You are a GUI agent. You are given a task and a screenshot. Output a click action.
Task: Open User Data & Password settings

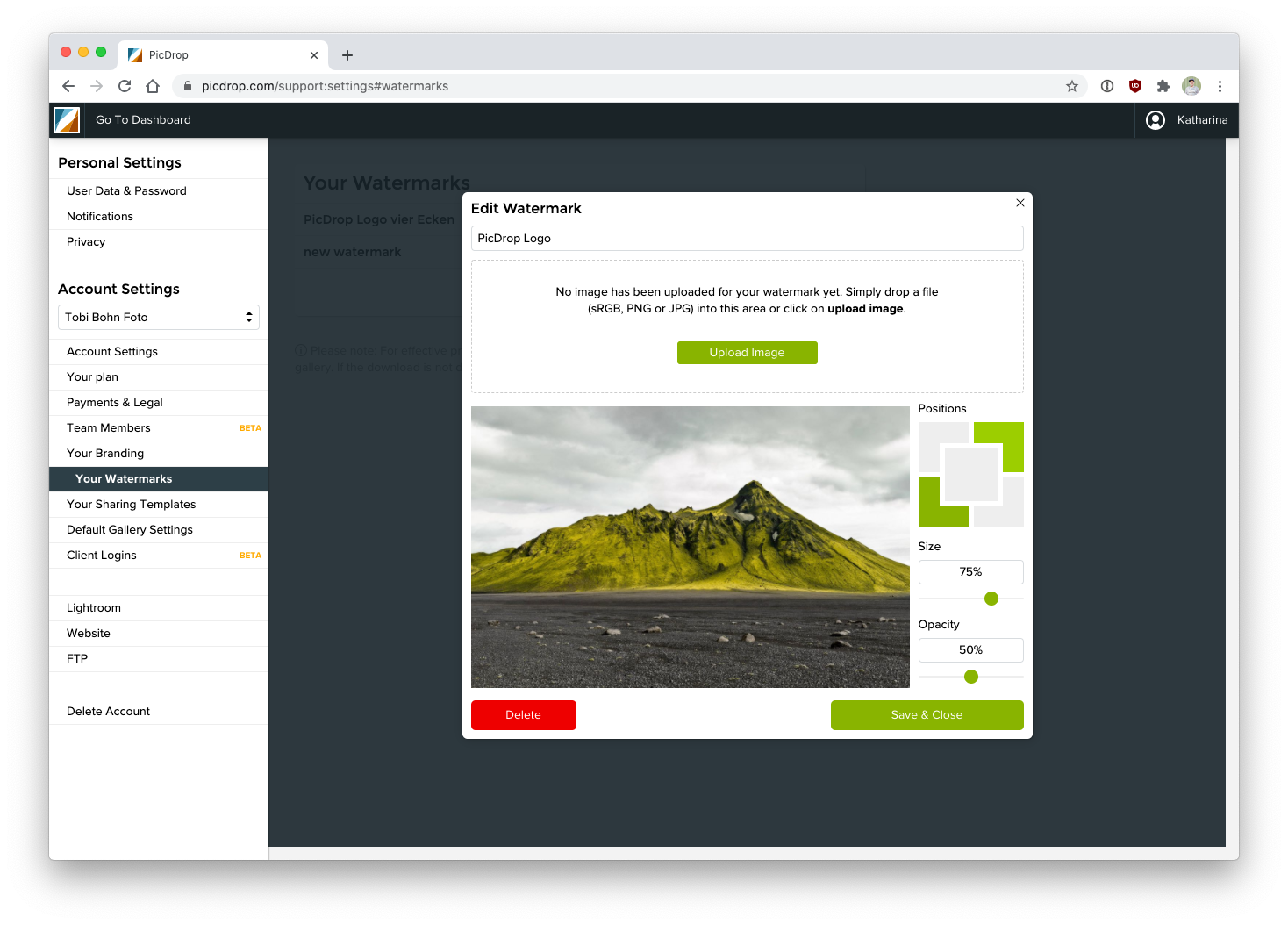[x=159, y=191]
